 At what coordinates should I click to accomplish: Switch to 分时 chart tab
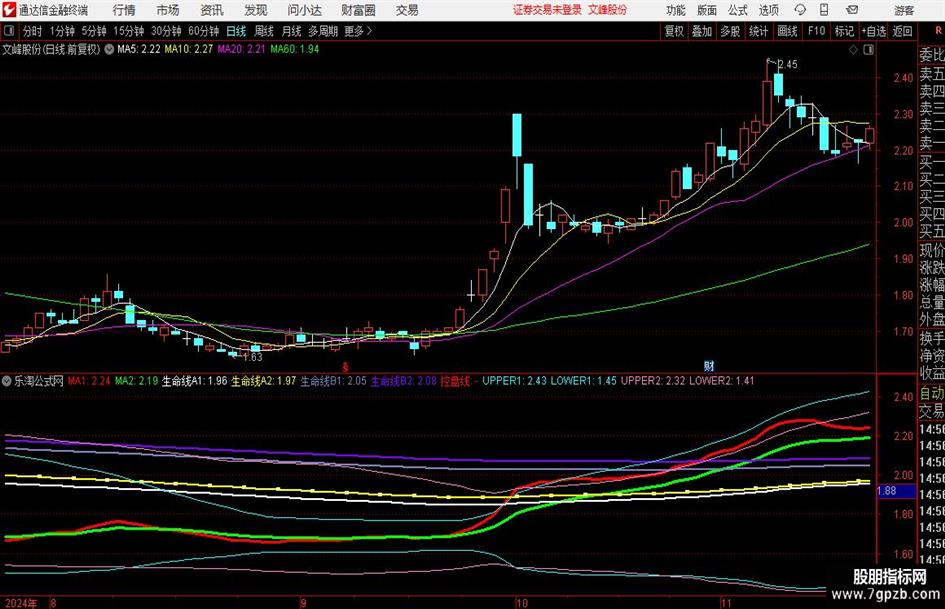click(33, 31)
